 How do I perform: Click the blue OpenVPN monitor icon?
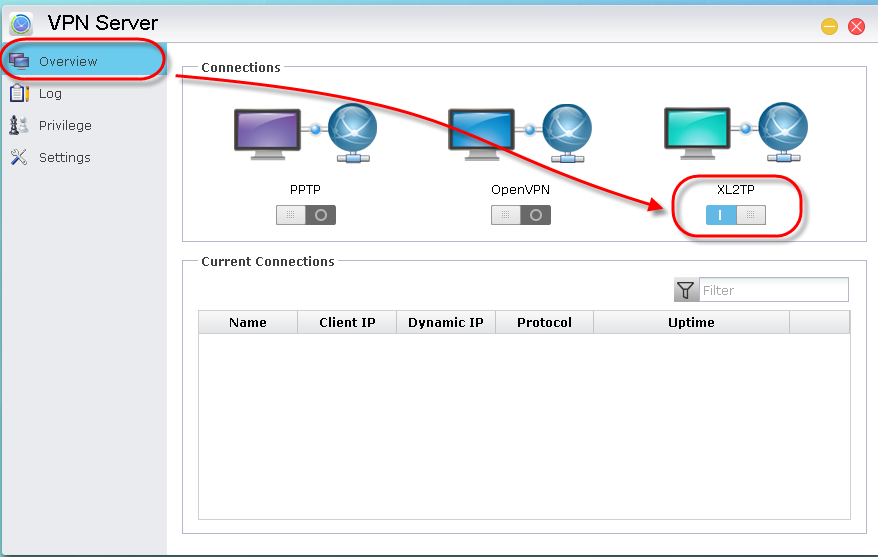(x=481, y=134)
